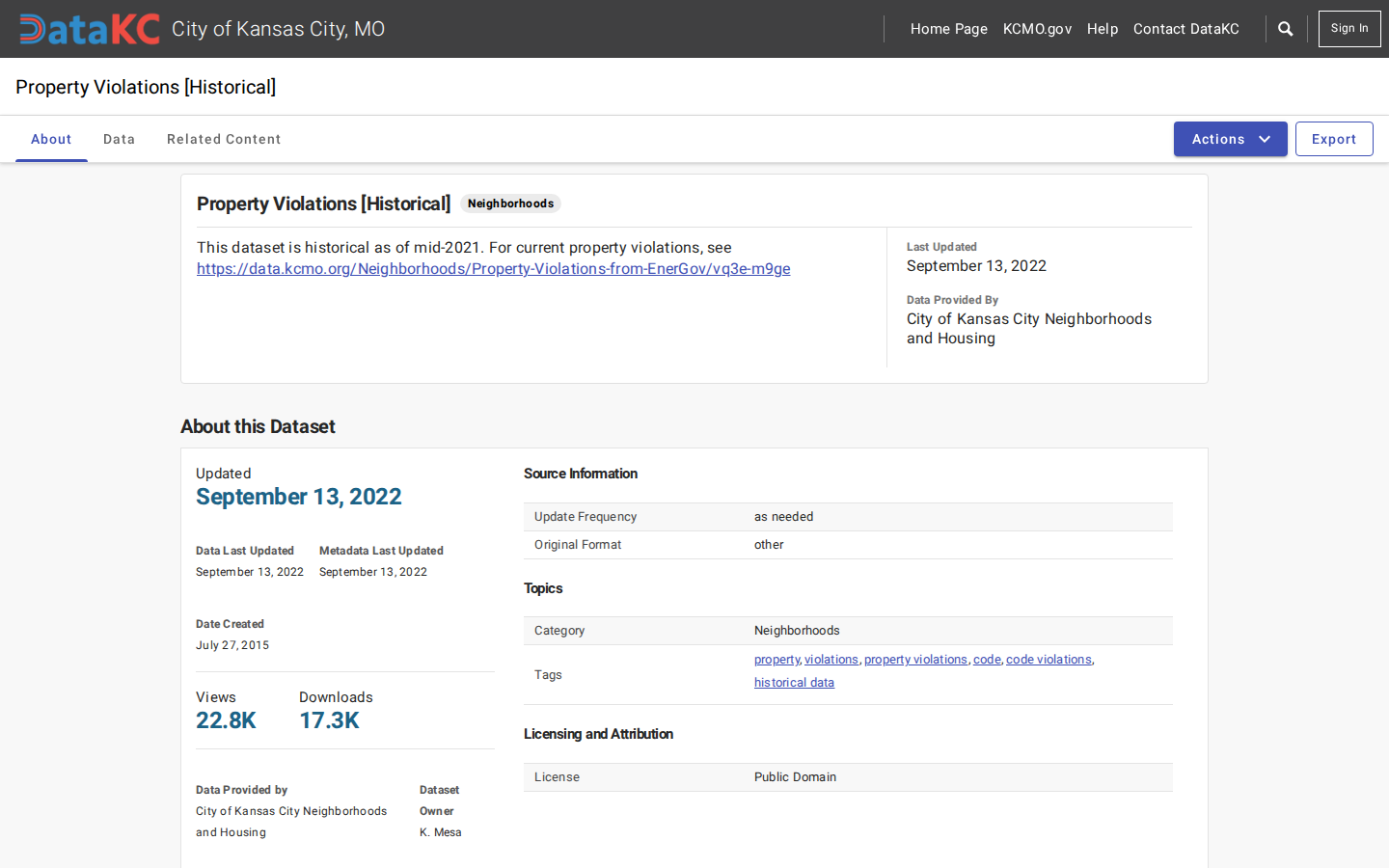This screenshot has width=1389, height=868.
Task: Click the 'Original Format' row label
Action: (x=578, y=545)
